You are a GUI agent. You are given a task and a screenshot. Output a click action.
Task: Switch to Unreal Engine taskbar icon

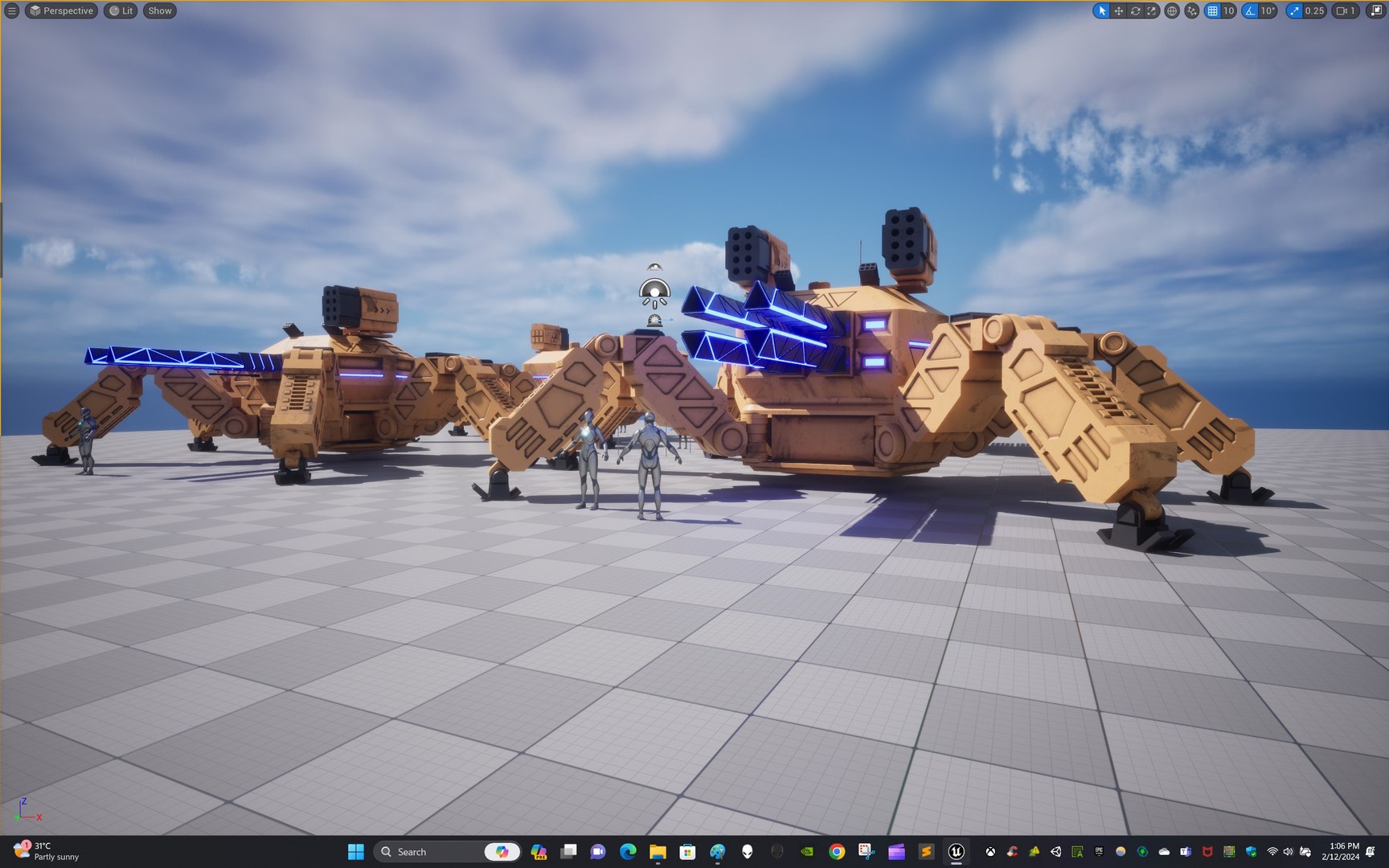[x=956, y=851]
